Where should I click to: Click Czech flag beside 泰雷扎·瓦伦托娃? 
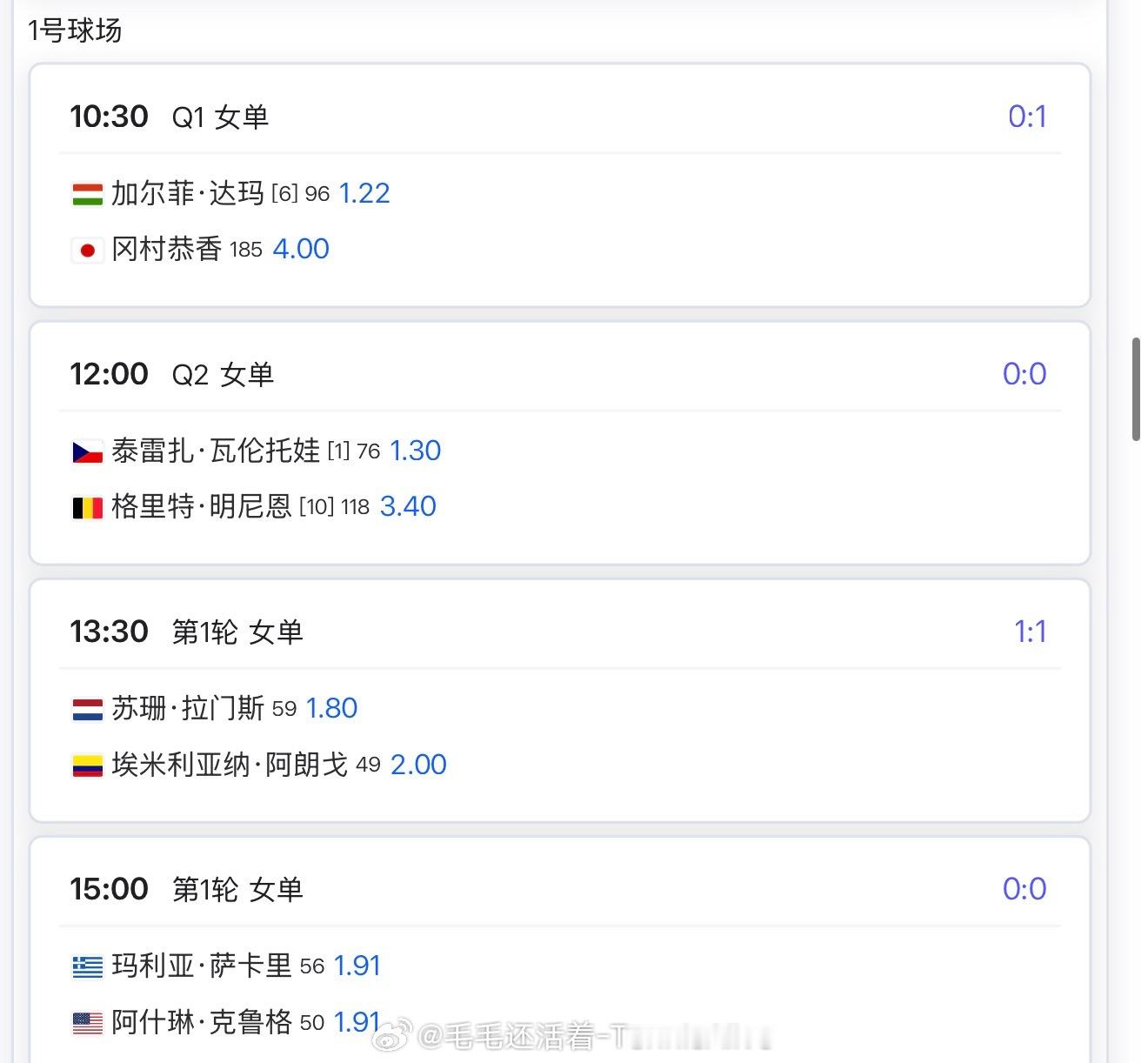(x=87, y=452)
